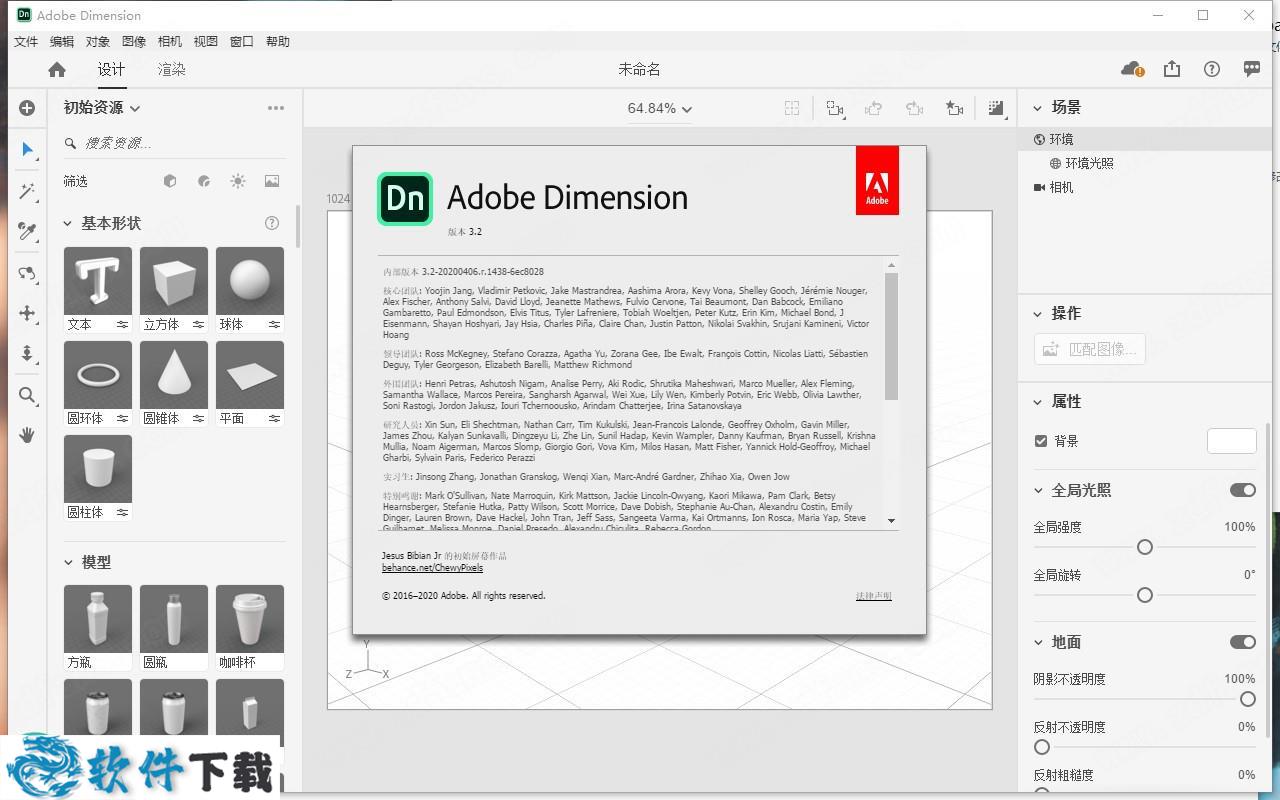Collapse the 场景 panel
This screenshot has height=800, width=1280.
1037,107
